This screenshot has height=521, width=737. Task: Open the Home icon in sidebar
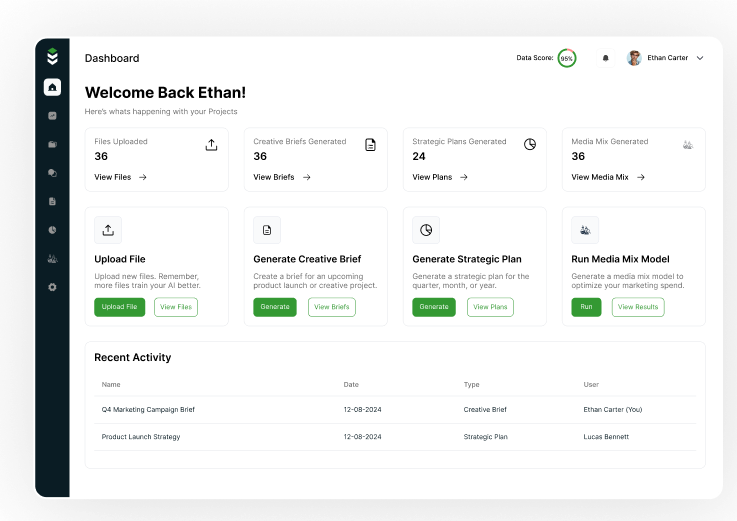[x=52, y=87]
